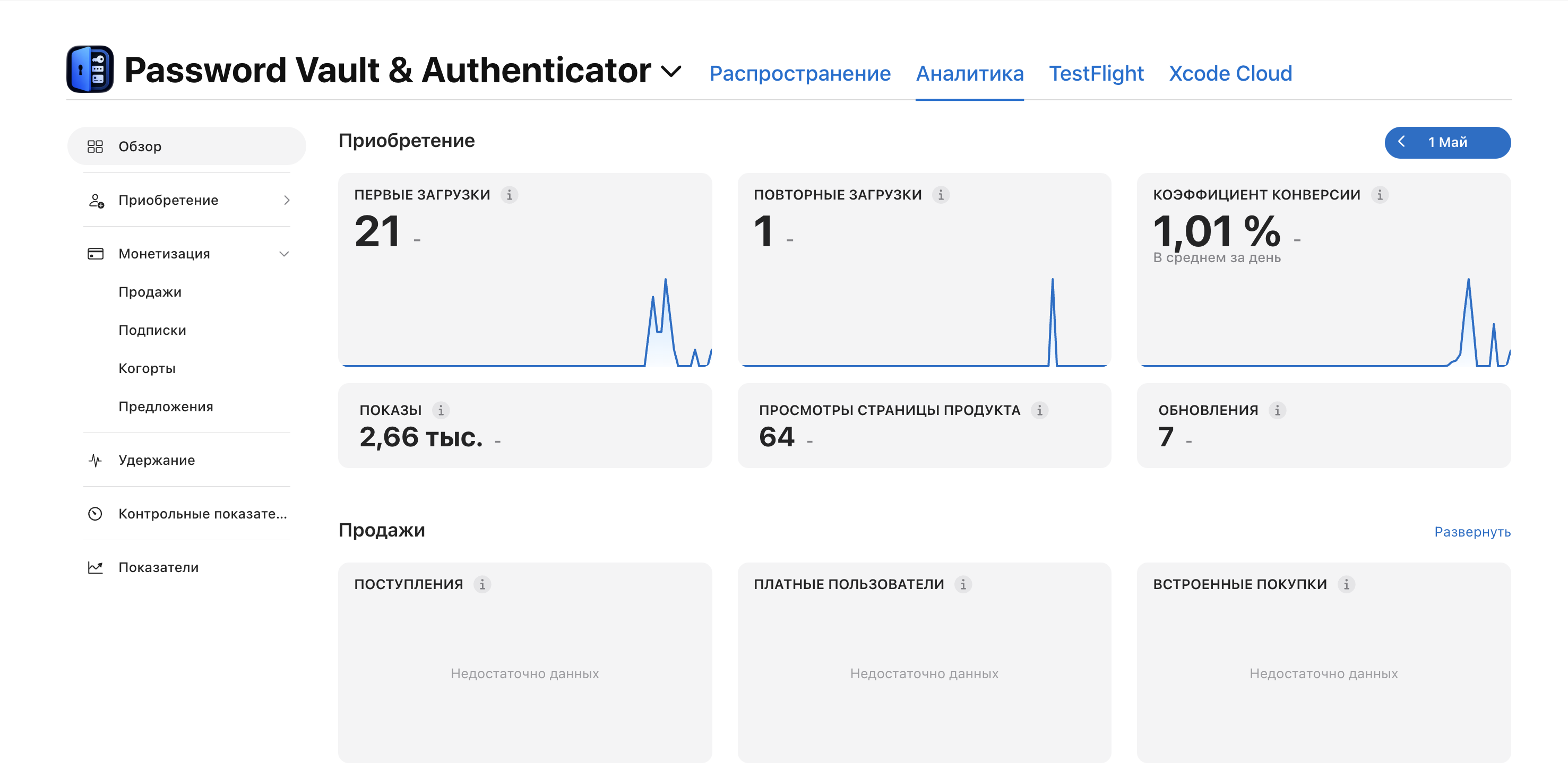Click the back arrow in the 1 Май date button
This screenshot has width=1568, height=778.
pos(1401,142)
